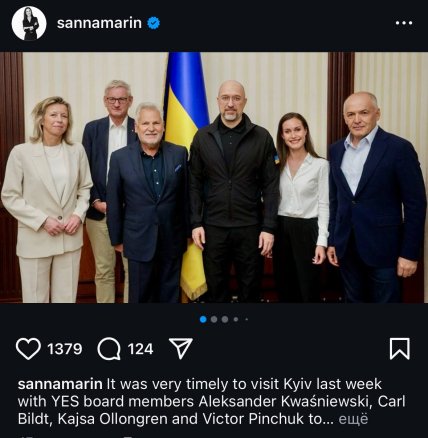
Task: Tap sannamarin username in caption
Action: click(x=60, y=384)
